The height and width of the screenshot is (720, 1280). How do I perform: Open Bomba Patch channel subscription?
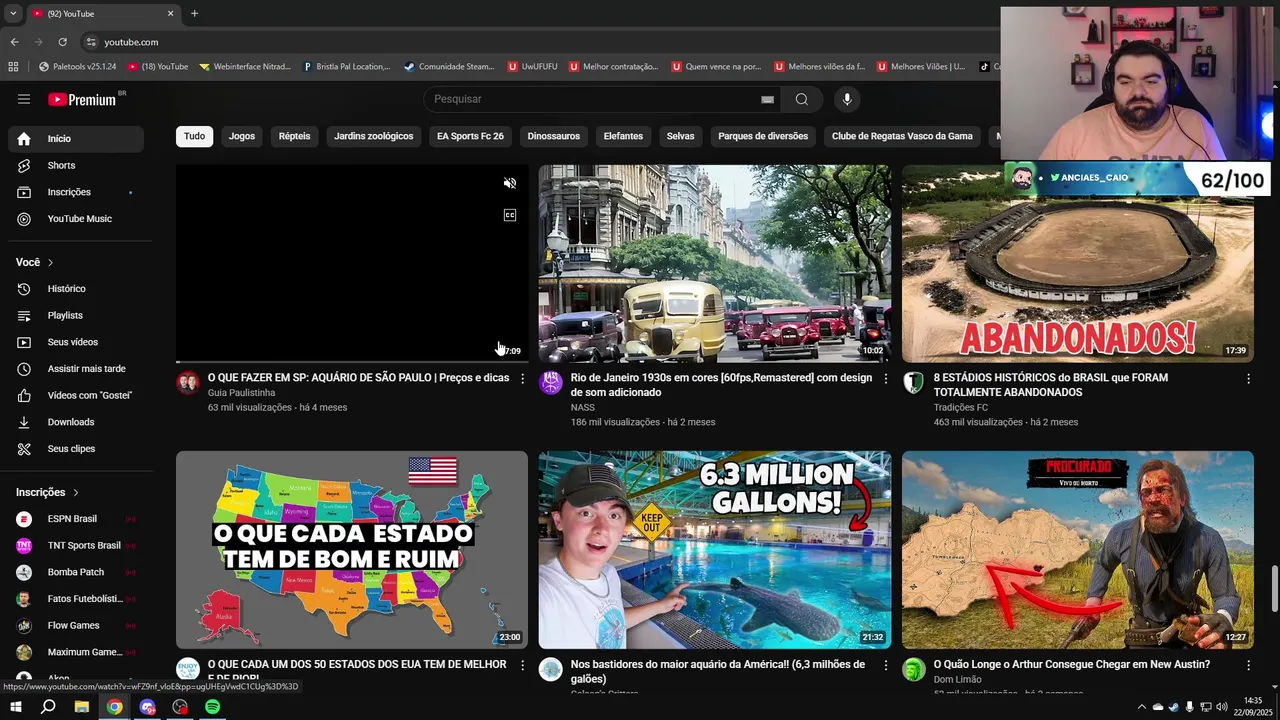coord(76,572)
